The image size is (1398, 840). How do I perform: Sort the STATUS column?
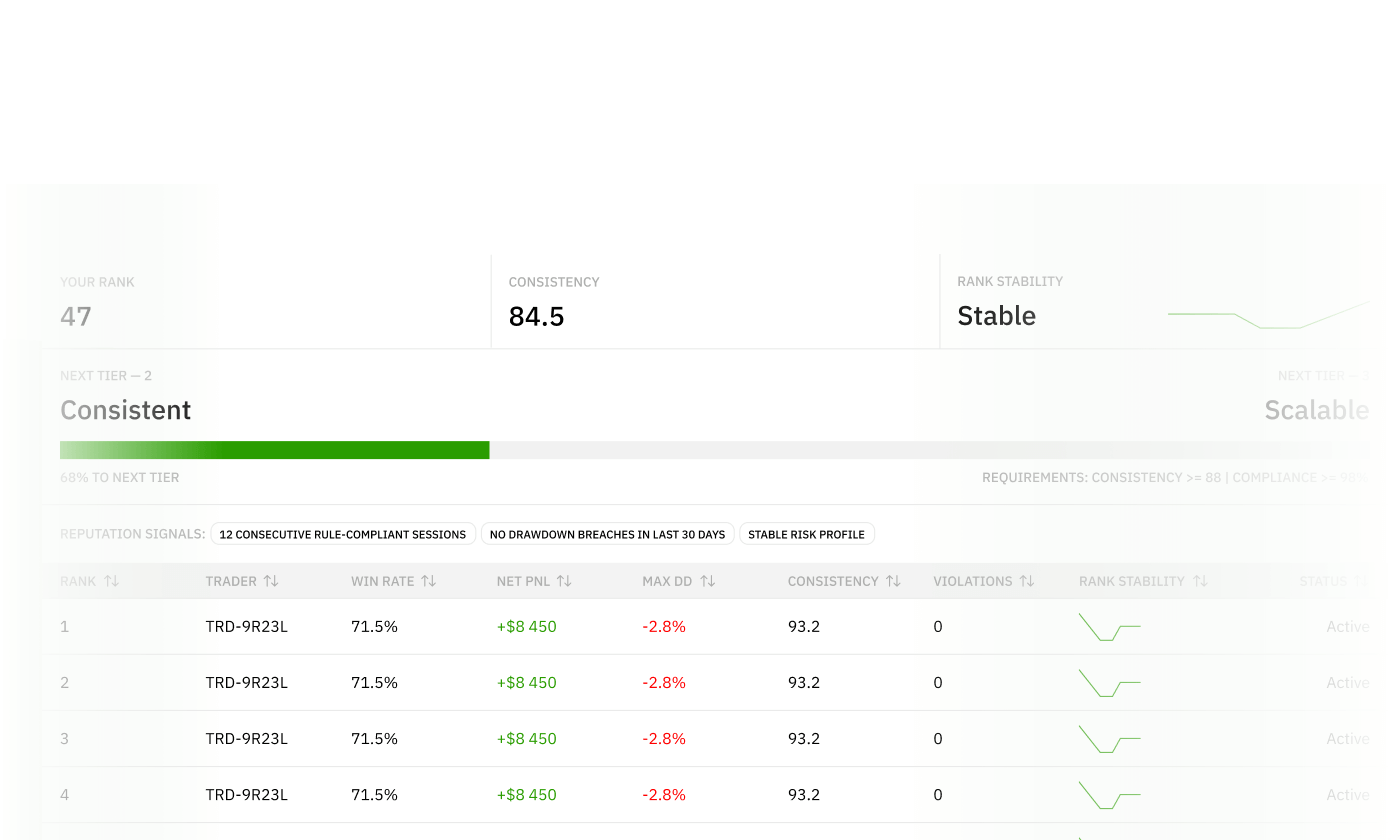coord(1363,580)
